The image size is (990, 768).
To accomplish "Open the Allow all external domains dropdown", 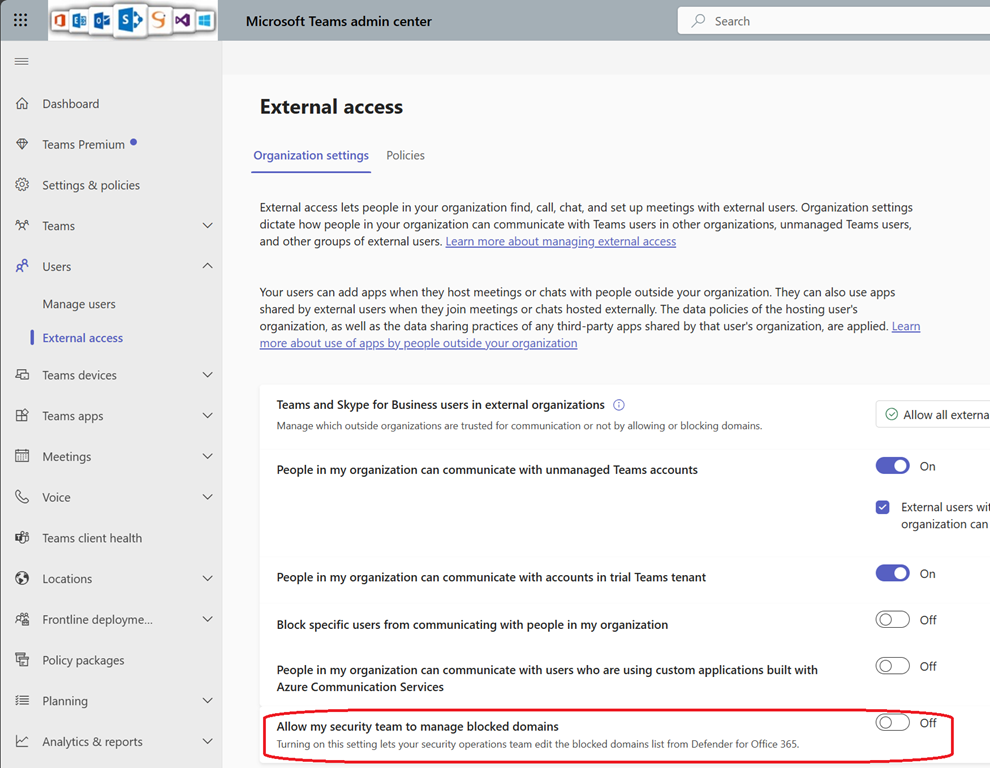I will (x=934, y=414).
